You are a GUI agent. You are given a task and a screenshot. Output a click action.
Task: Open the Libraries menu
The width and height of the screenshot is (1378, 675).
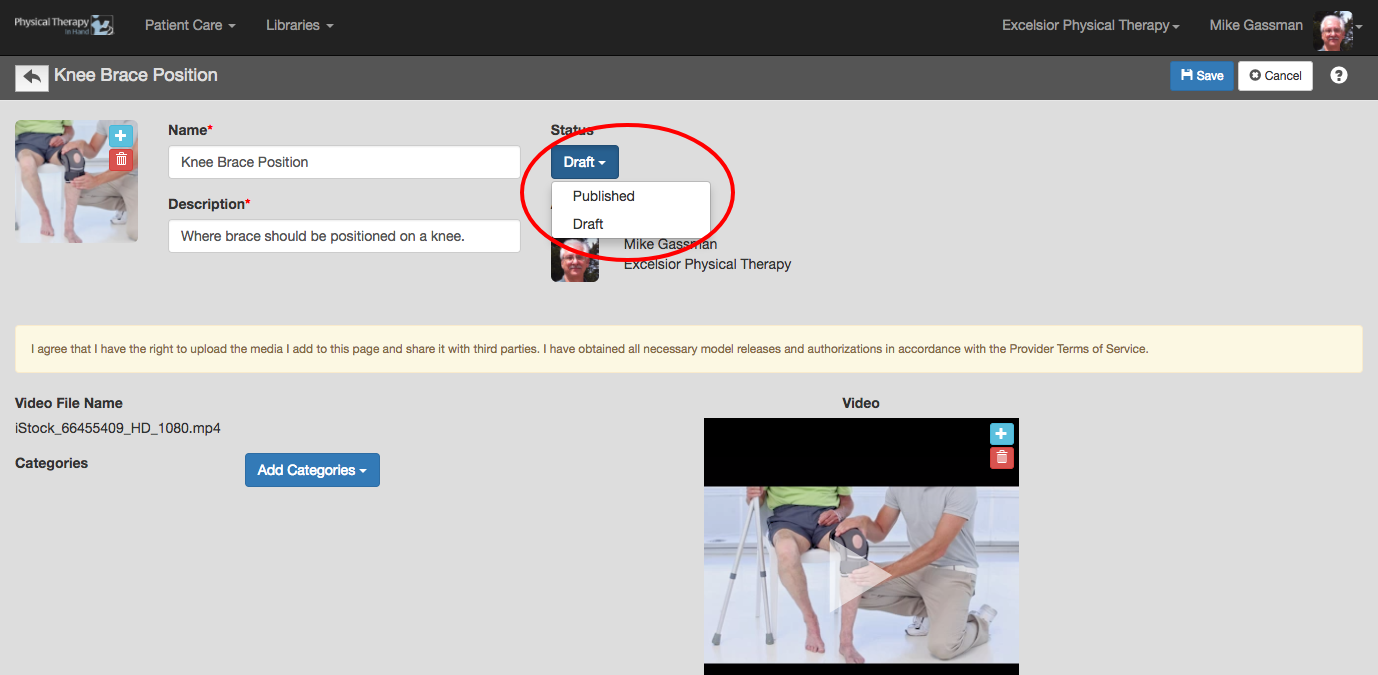coord(300,25)
